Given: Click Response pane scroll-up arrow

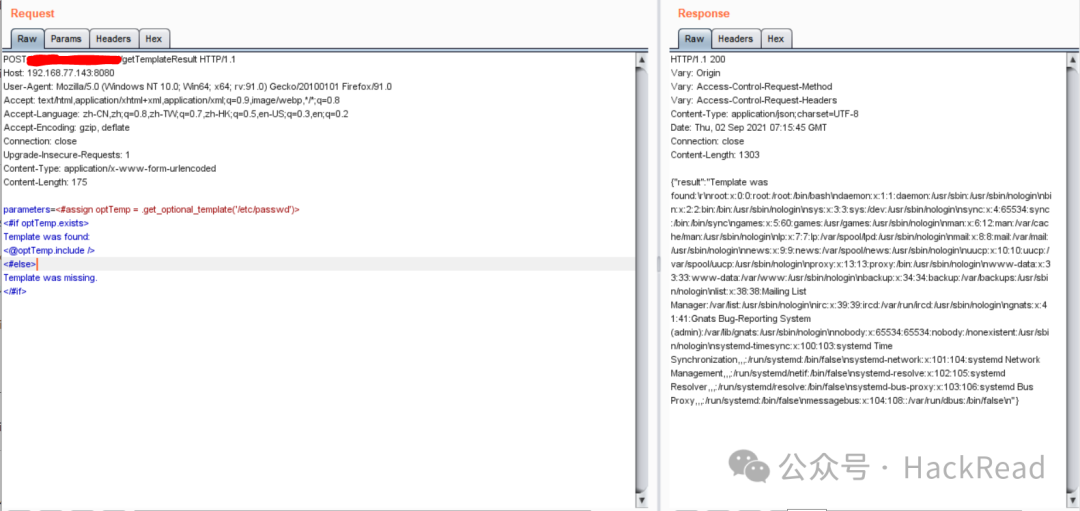Looking at the screenshot, I should pos(1073,60).
